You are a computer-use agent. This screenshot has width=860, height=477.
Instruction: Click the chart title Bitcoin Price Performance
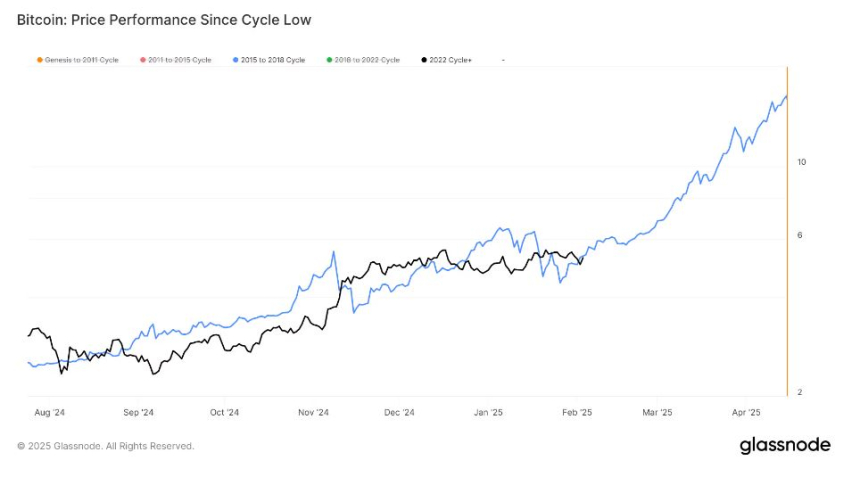point(164,20)
